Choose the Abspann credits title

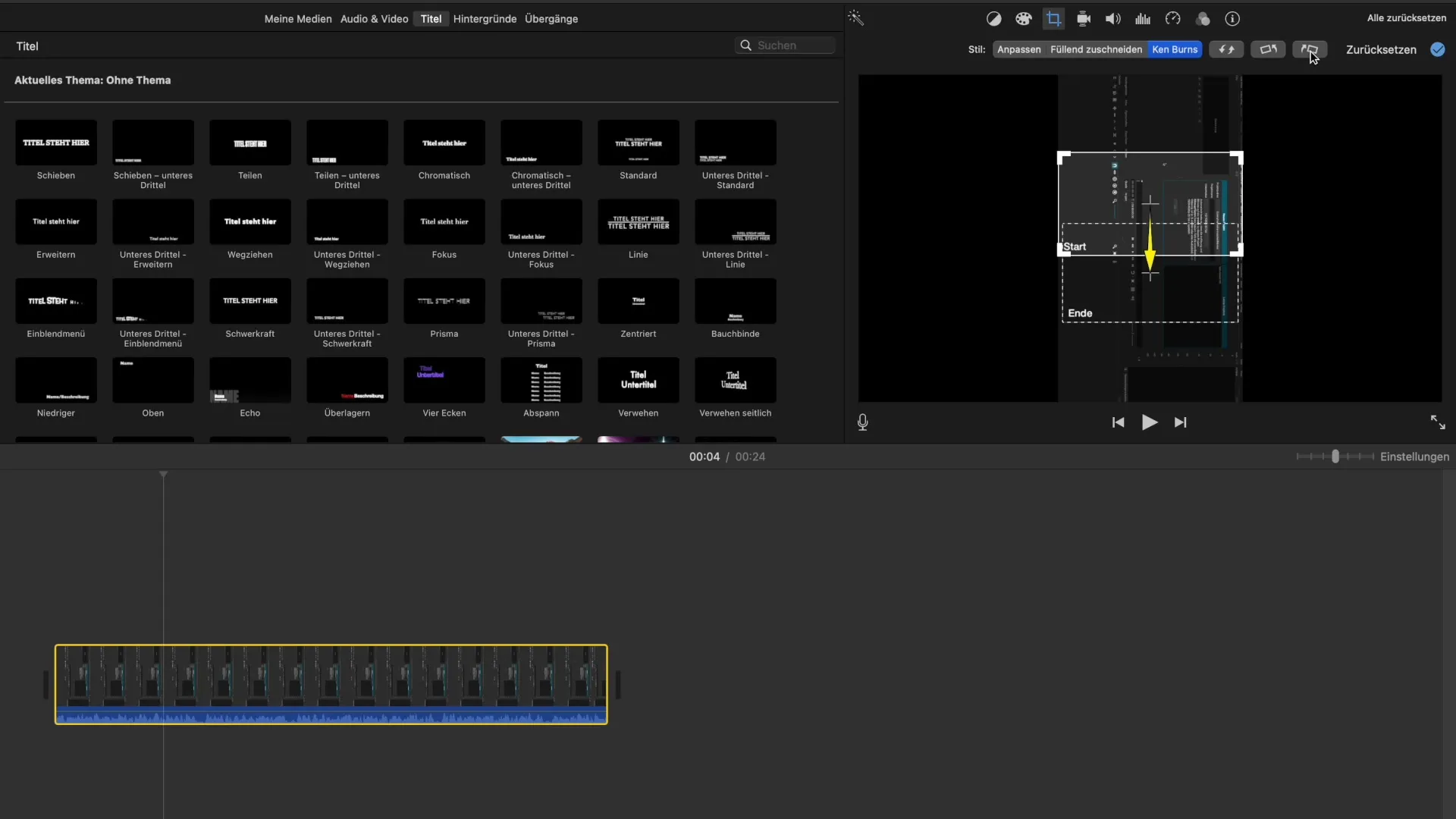click(x=541, y=380)
